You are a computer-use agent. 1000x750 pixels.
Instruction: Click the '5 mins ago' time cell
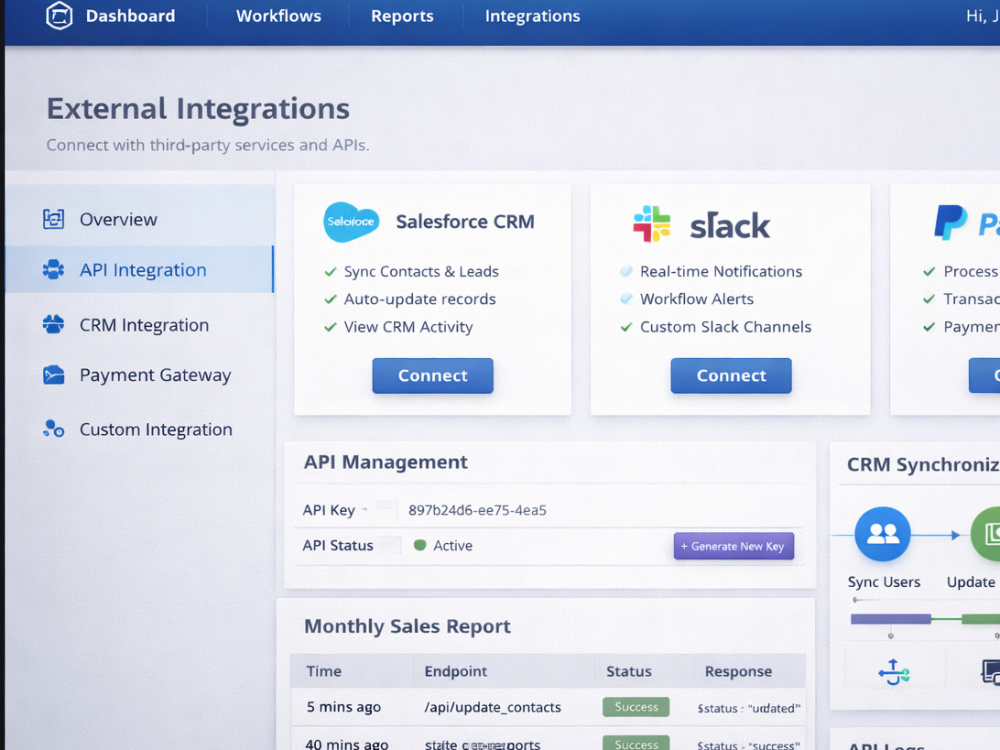(343, 707)
